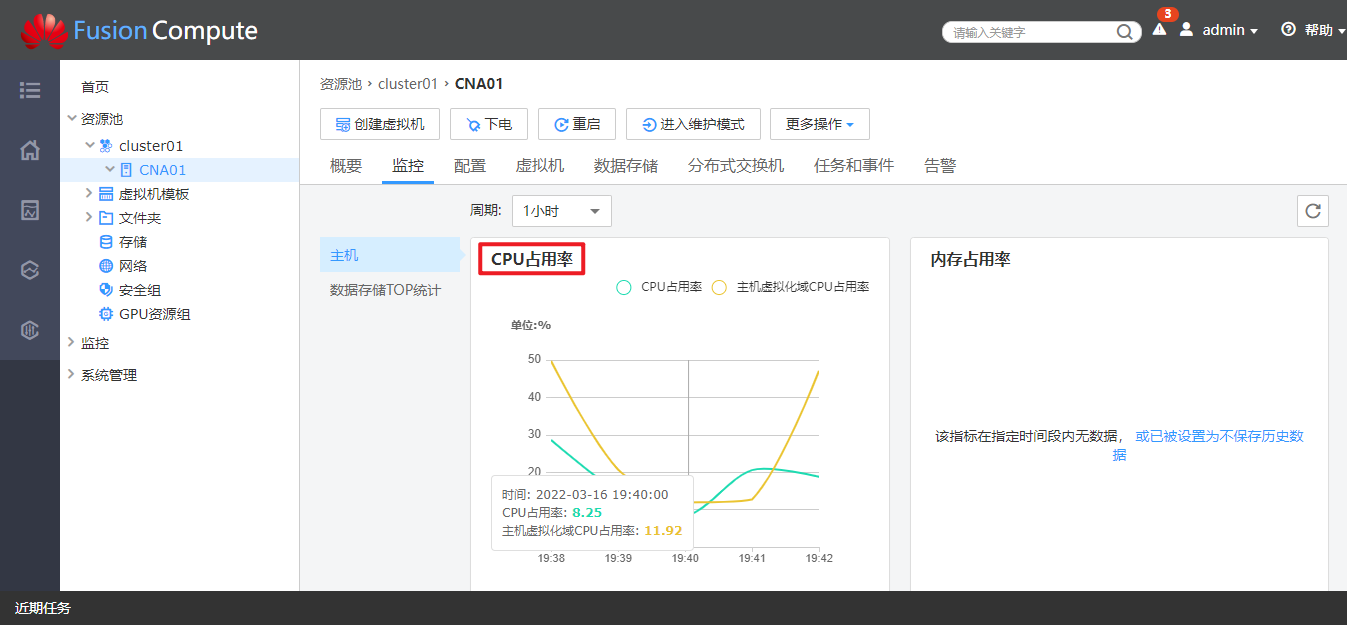Collapse the CNA01 node chevron
Viewport: 1347px width, 625px height.
coord(110,170)
